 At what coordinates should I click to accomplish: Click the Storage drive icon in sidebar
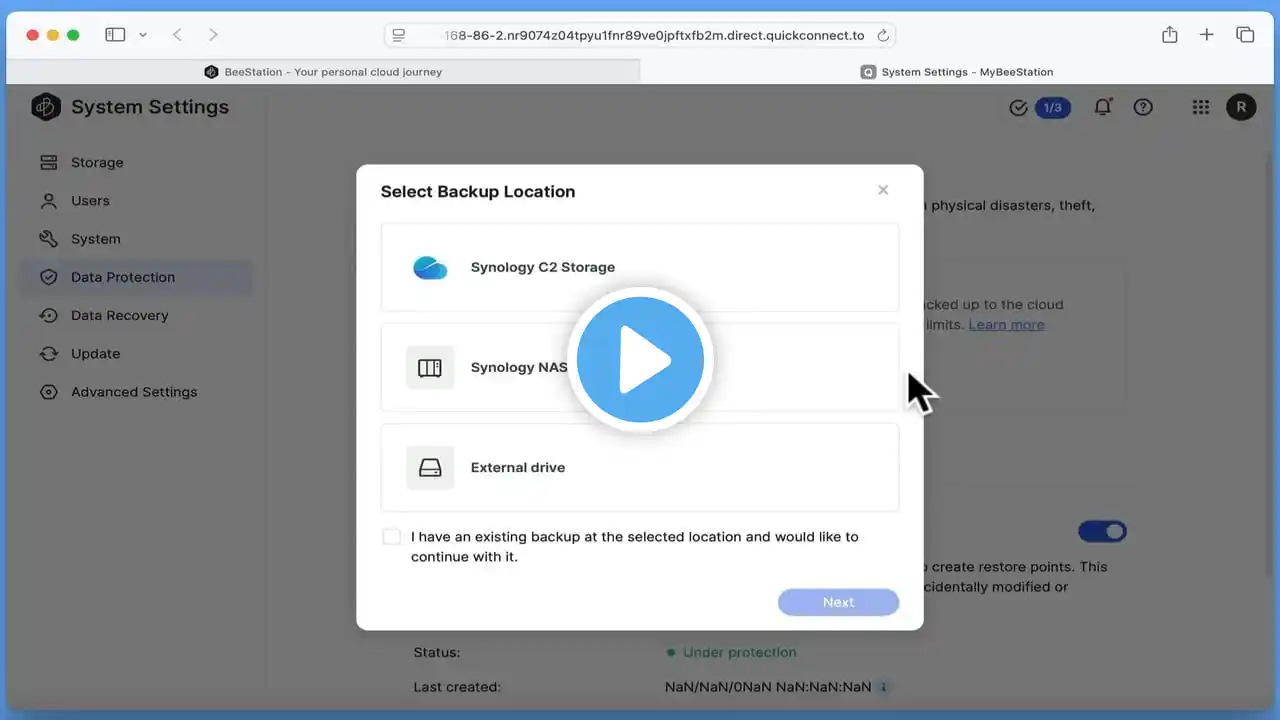pyautogui.click(x=48, y=163)
